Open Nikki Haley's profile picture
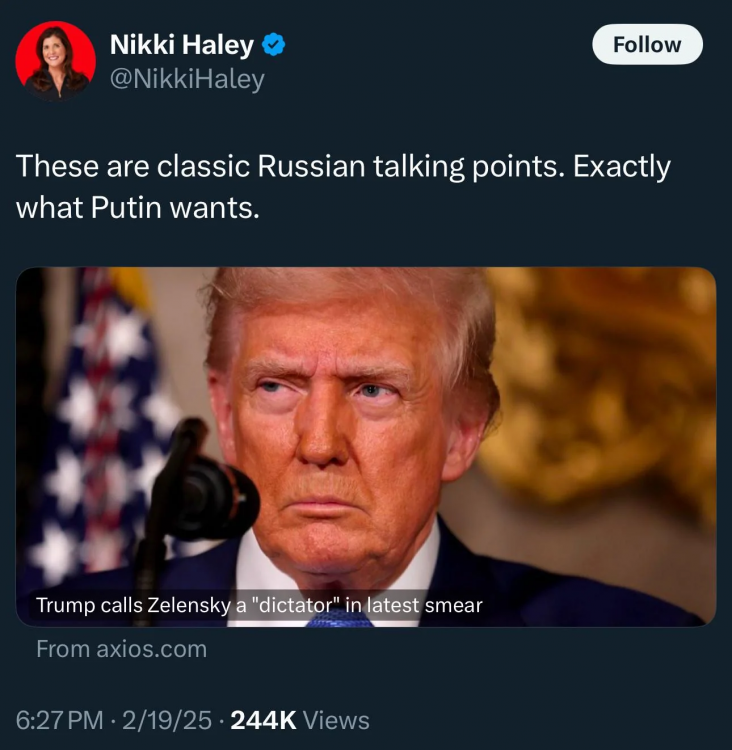732x750 pixels. click(x=55, y=60)
